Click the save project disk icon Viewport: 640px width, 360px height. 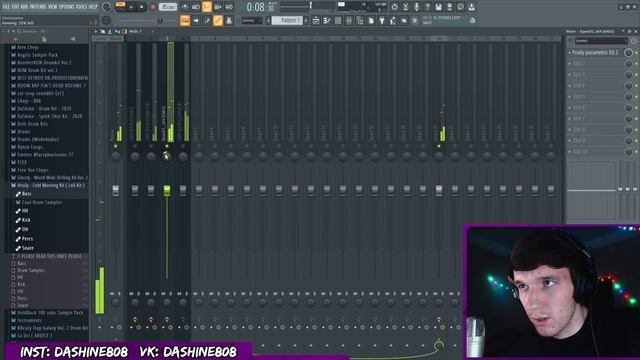click(438, 7)
